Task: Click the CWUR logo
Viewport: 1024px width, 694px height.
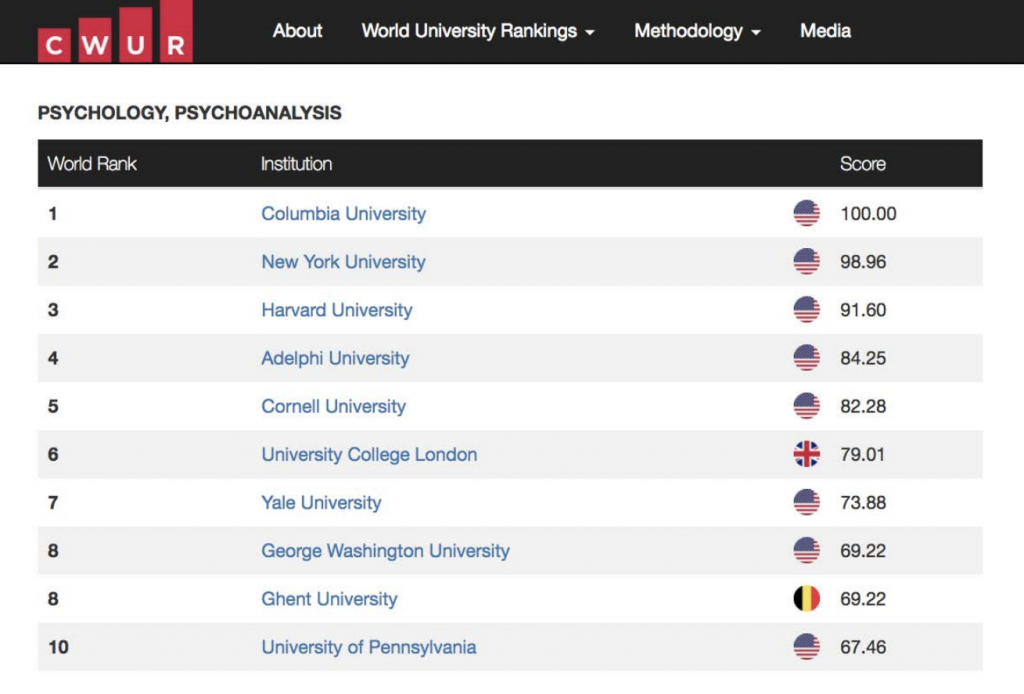Action: coord(115,31)
